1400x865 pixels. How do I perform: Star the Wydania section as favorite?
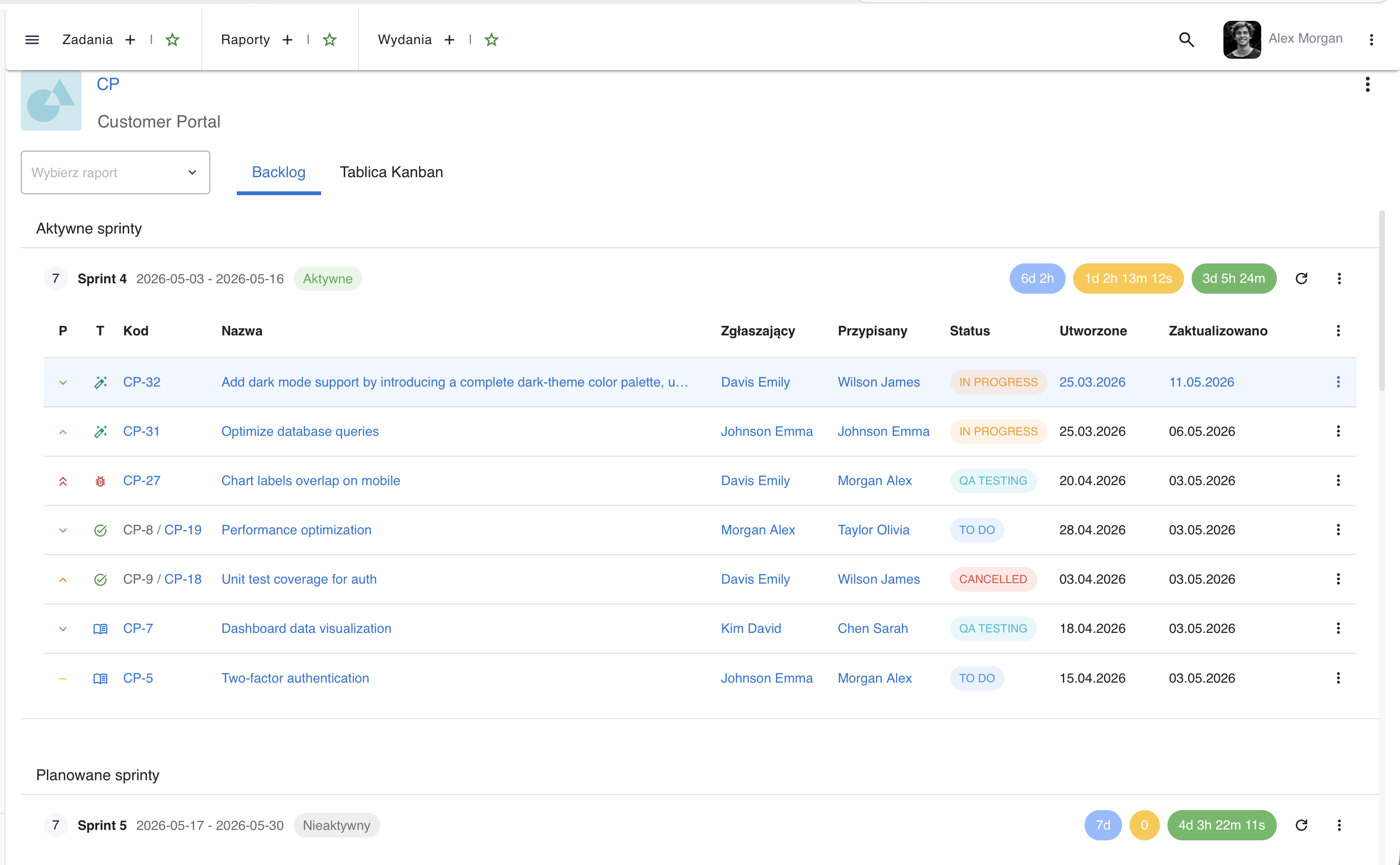(491, 39)
